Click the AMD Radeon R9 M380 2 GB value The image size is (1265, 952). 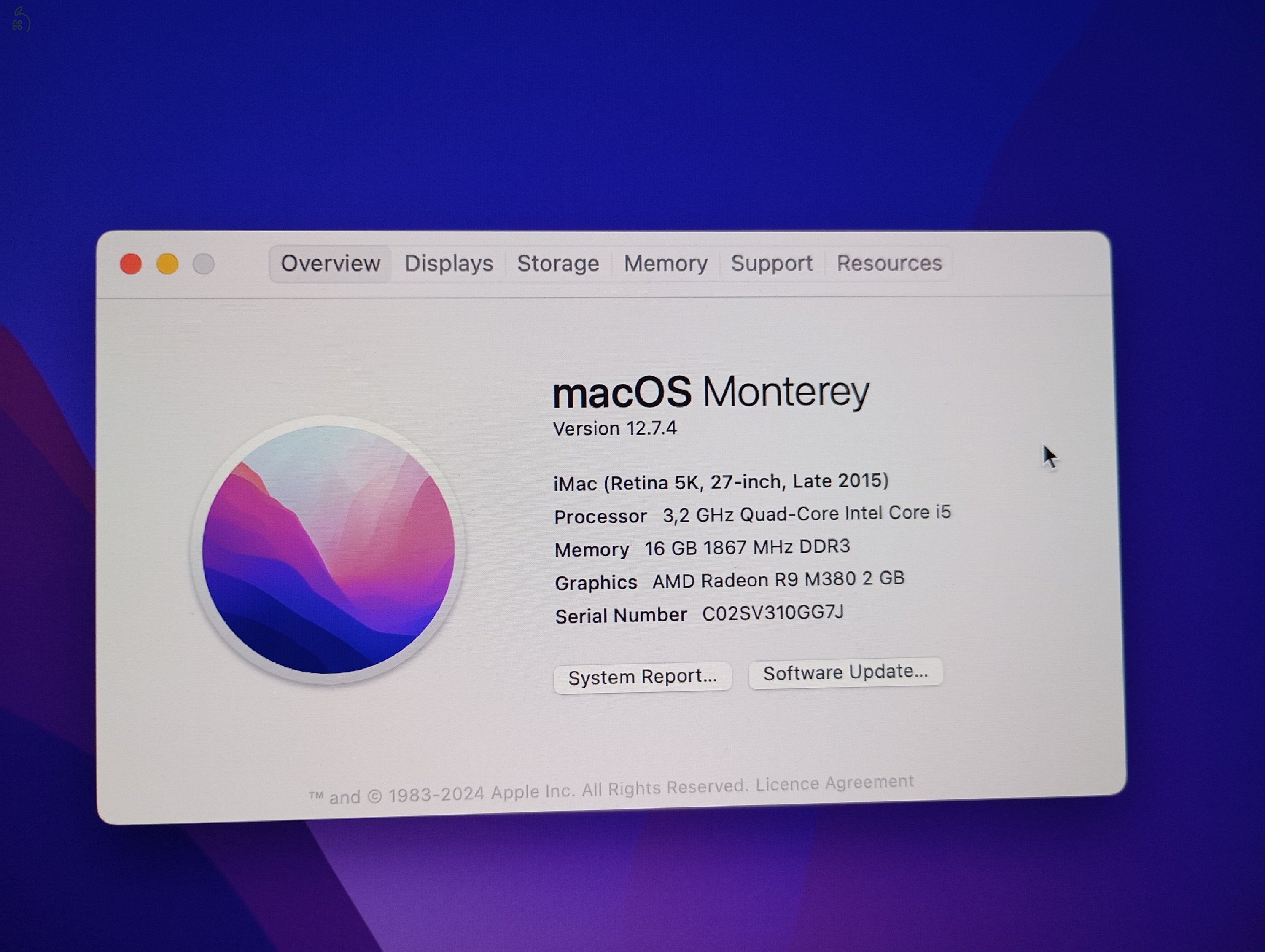click(778, 580)
